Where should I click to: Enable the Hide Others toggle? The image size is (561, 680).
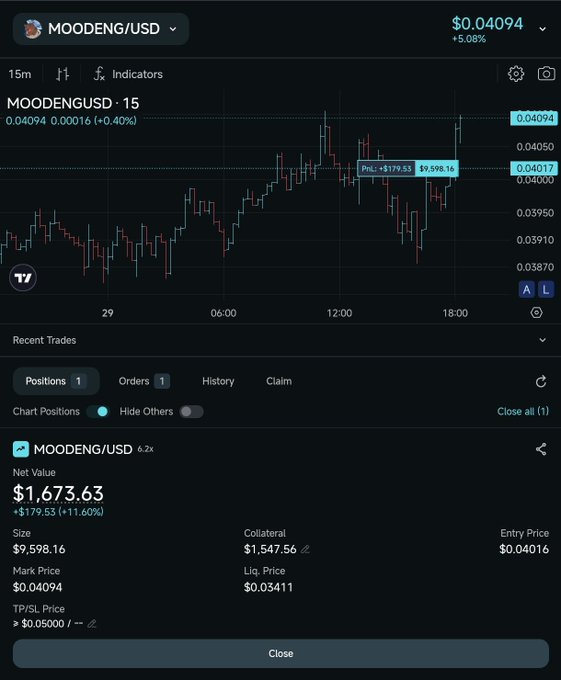[191, 412]
